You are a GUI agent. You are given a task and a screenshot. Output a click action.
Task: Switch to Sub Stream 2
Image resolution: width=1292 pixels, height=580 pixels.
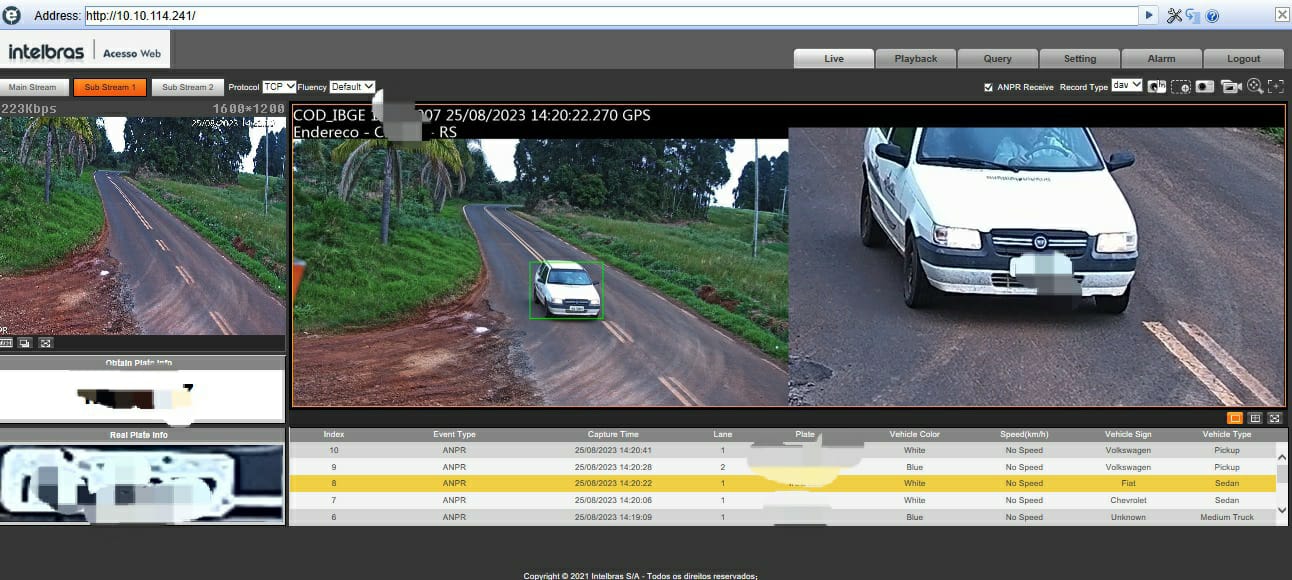pos(188,88)
